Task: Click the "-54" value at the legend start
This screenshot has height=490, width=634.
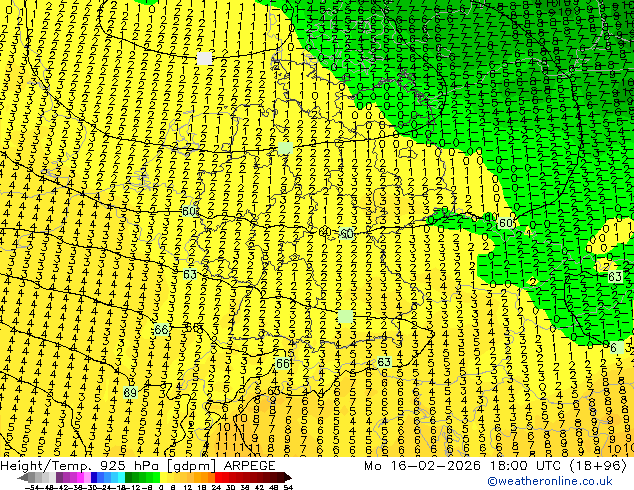Action: pyautogui.click(x=32, y=487)
